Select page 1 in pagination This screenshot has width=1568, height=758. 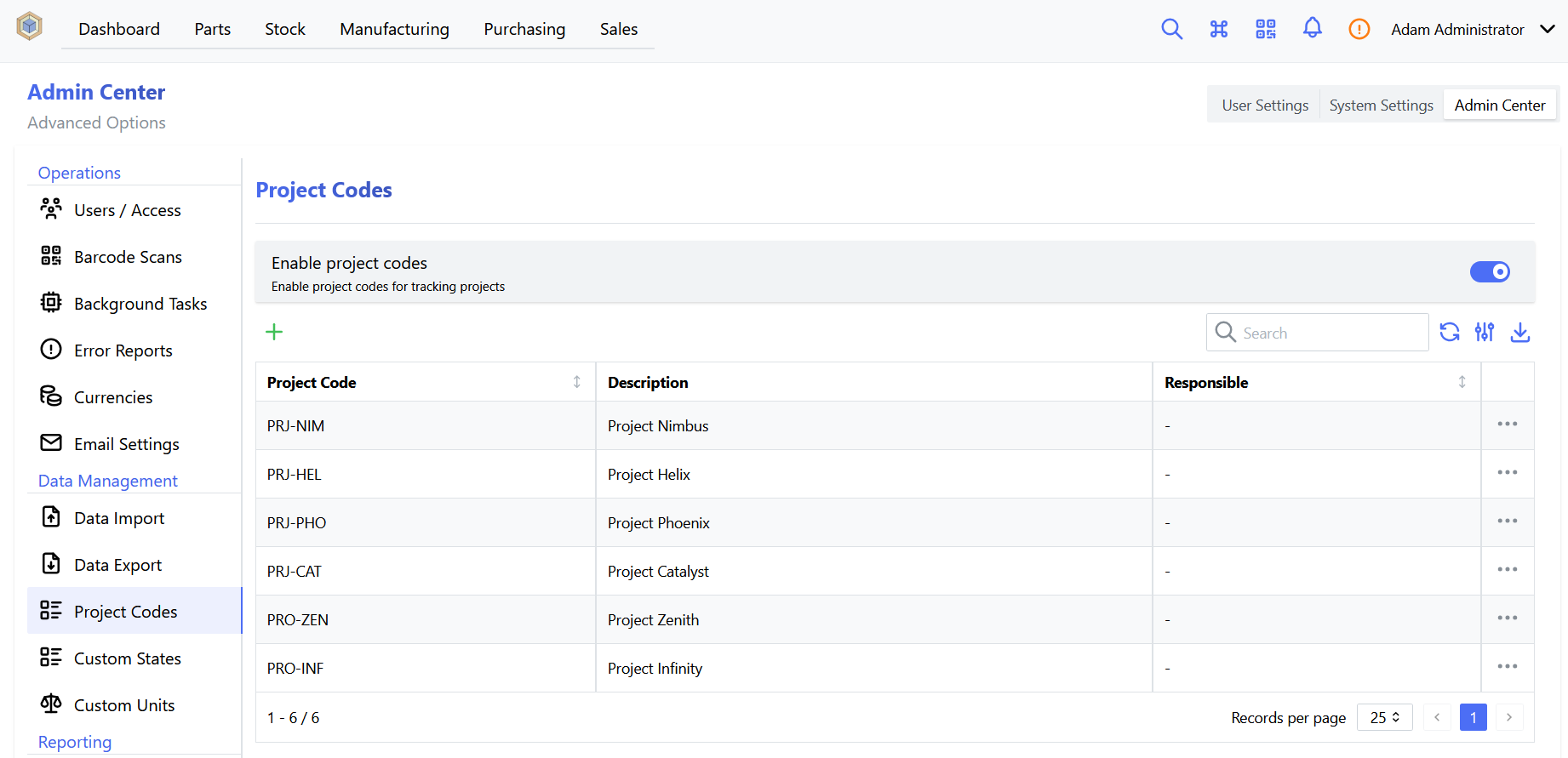point(1473,717)
